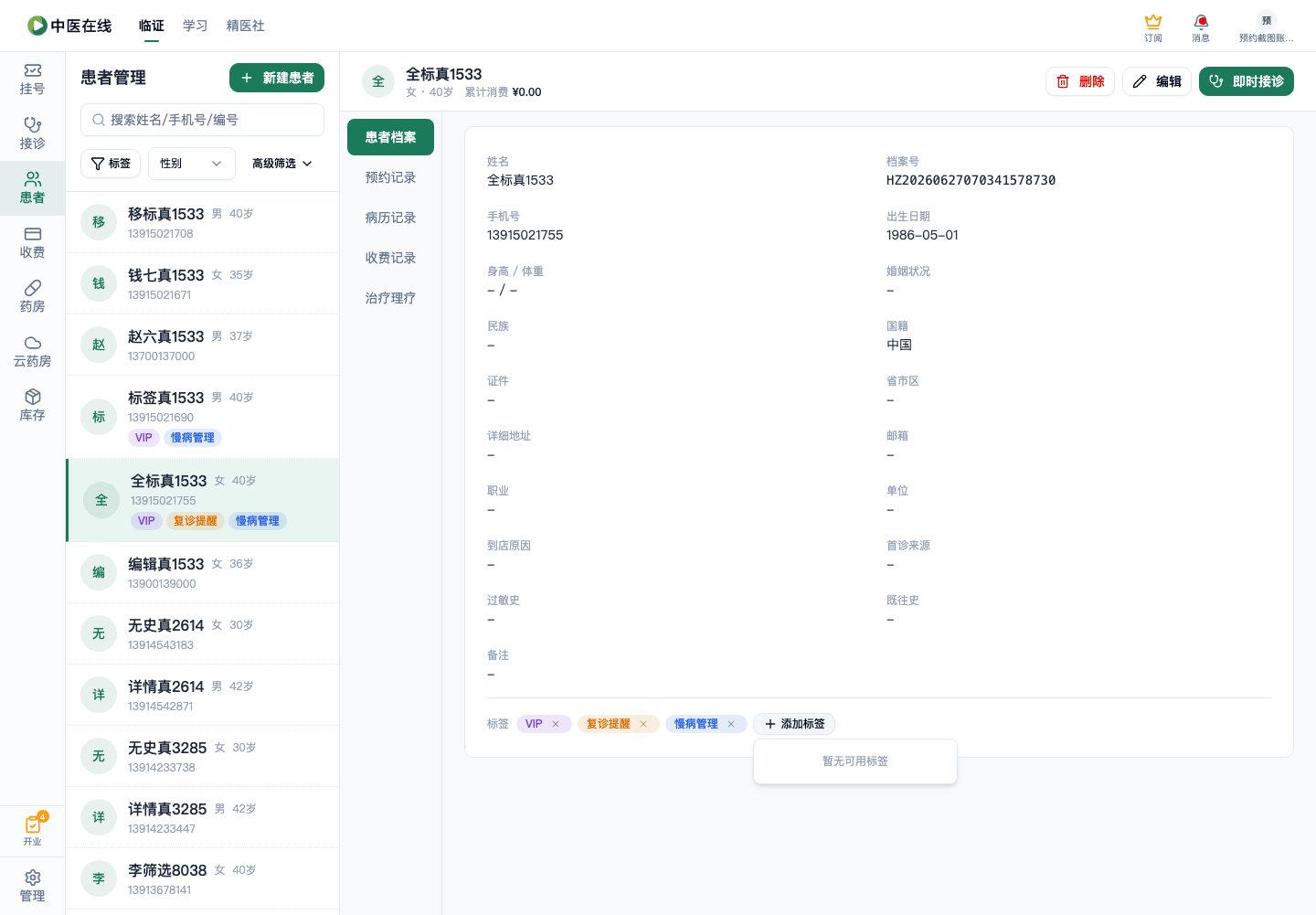
Task: Select patient 编辑真1533 in list
Action: 203,572
